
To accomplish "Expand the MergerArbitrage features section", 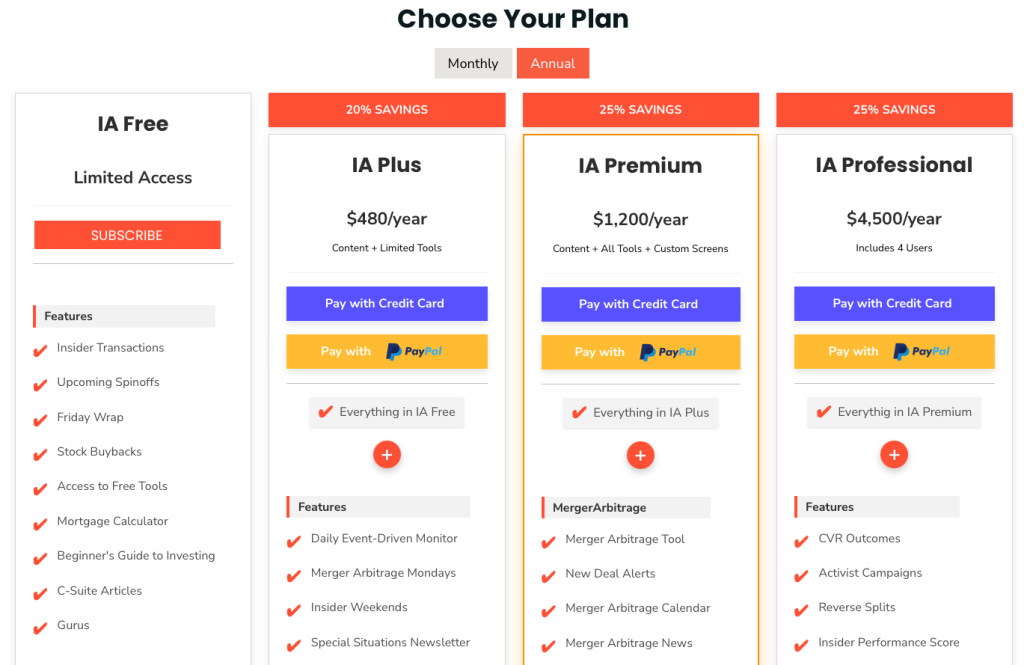I will pos(625,507).
